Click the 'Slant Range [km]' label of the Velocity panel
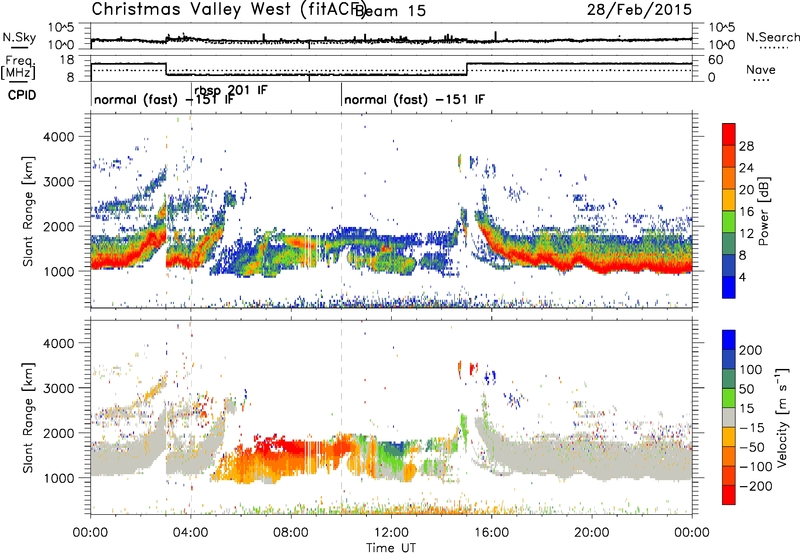The height and width of the screenshot is (554, 800). click(29, 418)
